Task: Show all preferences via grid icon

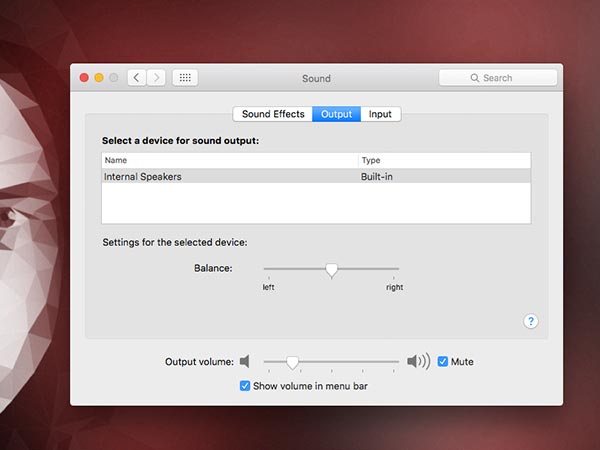Action: pyautogui.click(x=185, y=78)
